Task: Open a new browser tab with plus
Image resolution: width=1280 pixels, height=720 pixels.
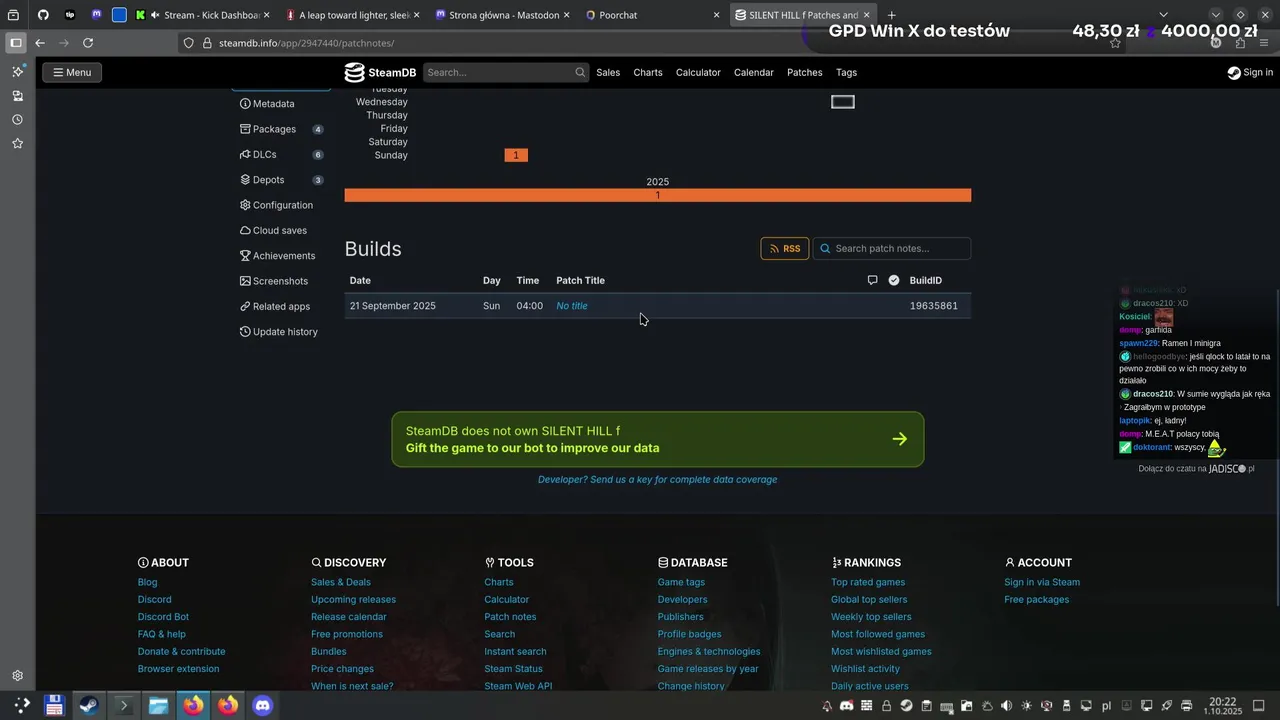Action: click(x=891, y=15)
